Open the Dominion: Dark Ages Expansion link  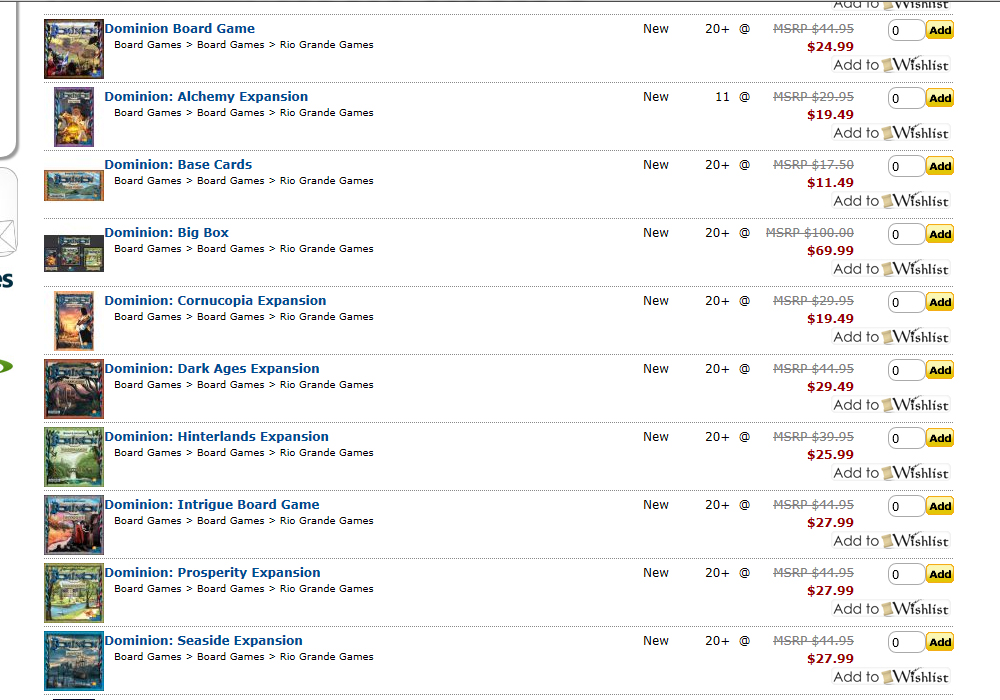pos(212,368)
